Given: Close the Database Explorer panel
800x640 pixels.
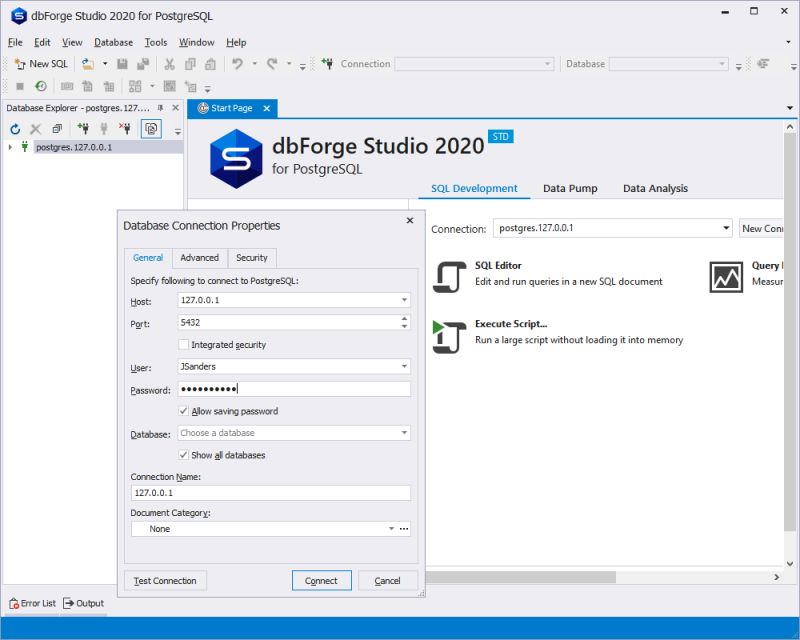Looking at the screenshot, I should (176, 108).
